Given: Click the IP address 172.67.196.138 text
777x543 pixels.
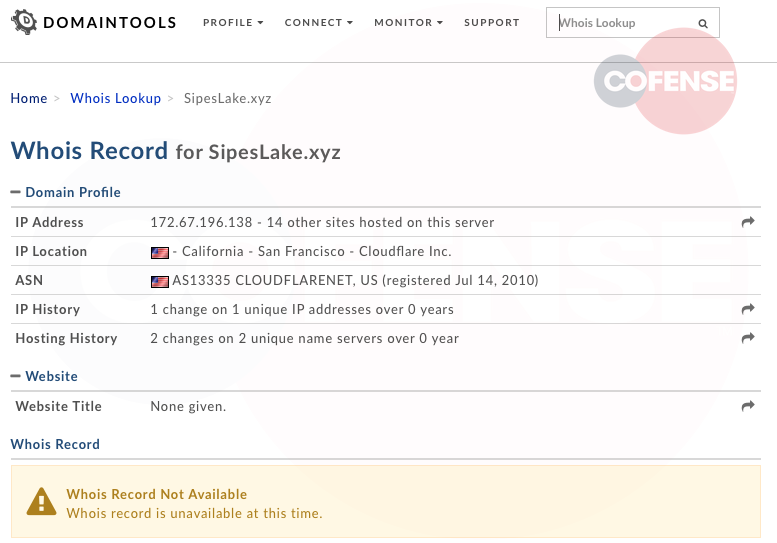Looking at the screenshot, I should (x=201, y=222).
